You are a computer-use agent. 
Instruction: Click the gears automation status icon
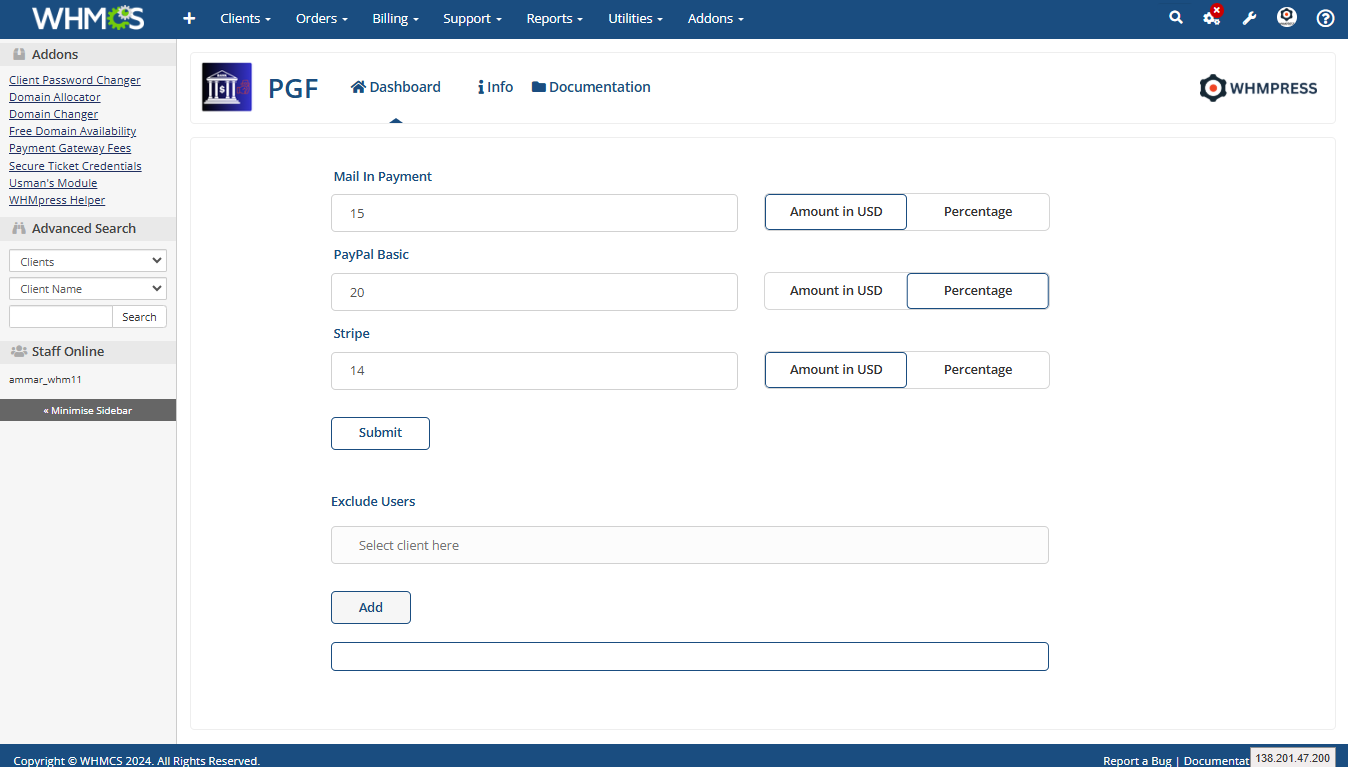click(x=1212, y=18)
